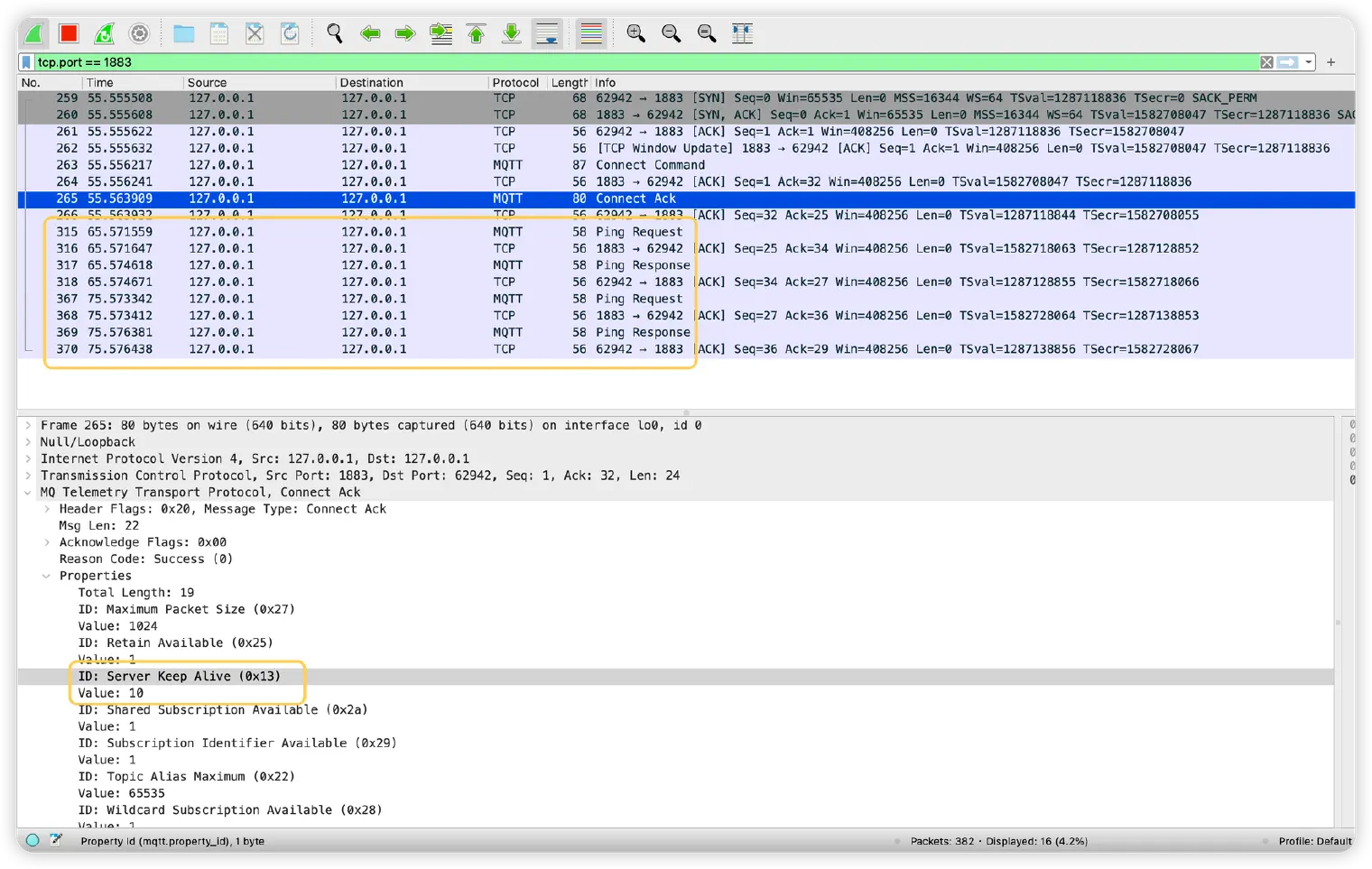Screen dimensions: 1372x869
Task: Select packet 367 Ping Request row
Action: (x=686, y=299)
